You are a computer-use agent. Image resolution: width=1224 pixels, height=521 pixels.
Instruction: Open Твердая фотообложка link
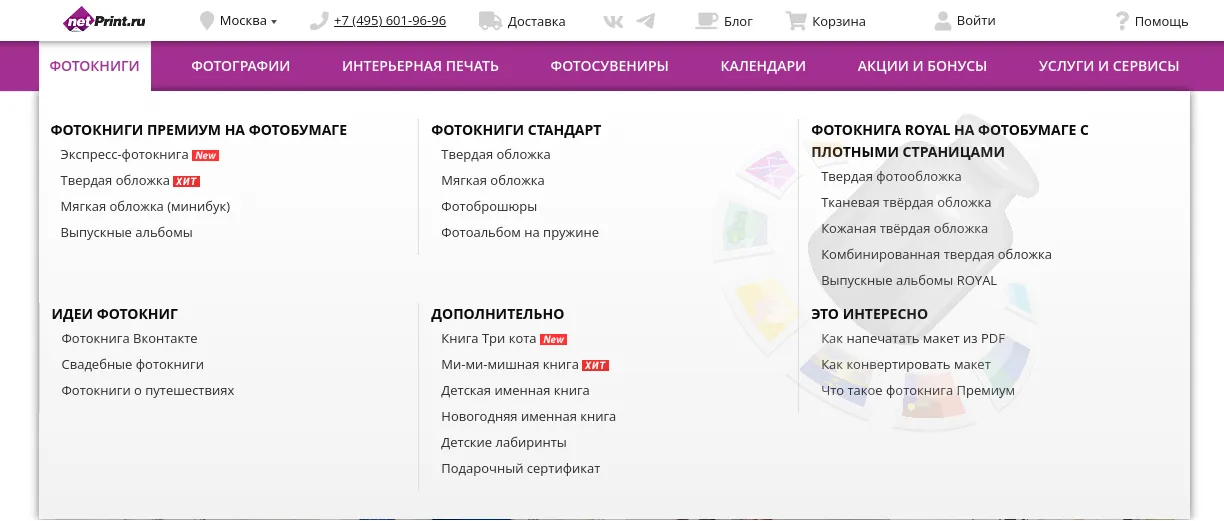coord(891,177)
